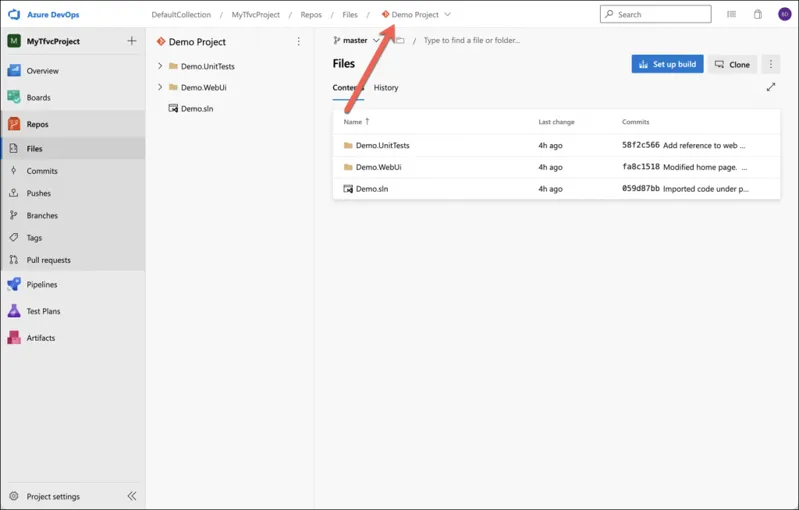Click the MyTfvcProject avatar icon

tap(14, 41)
